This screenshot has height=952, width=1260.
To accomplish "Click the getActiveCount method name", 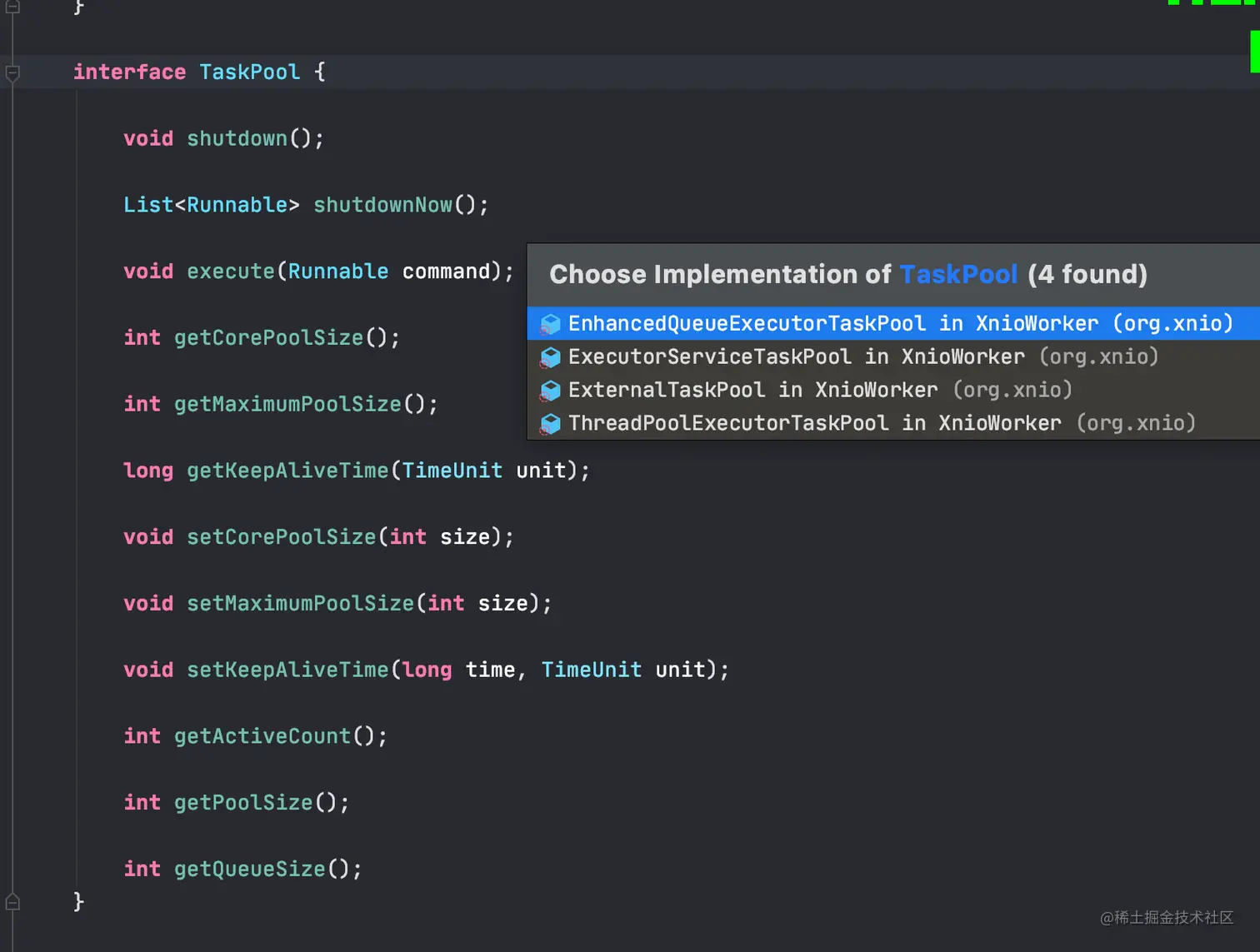I will (262, 736).
